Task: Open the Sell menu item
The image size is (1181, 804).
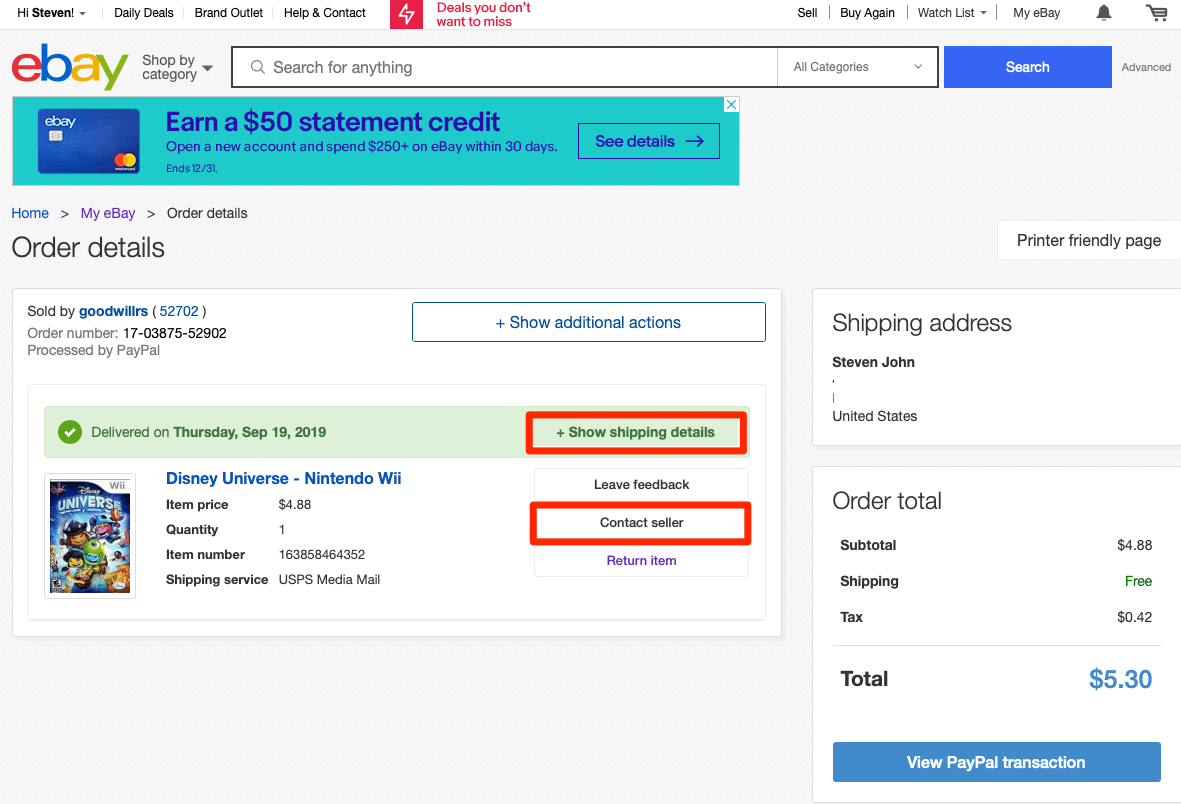Action: point(807,13)
